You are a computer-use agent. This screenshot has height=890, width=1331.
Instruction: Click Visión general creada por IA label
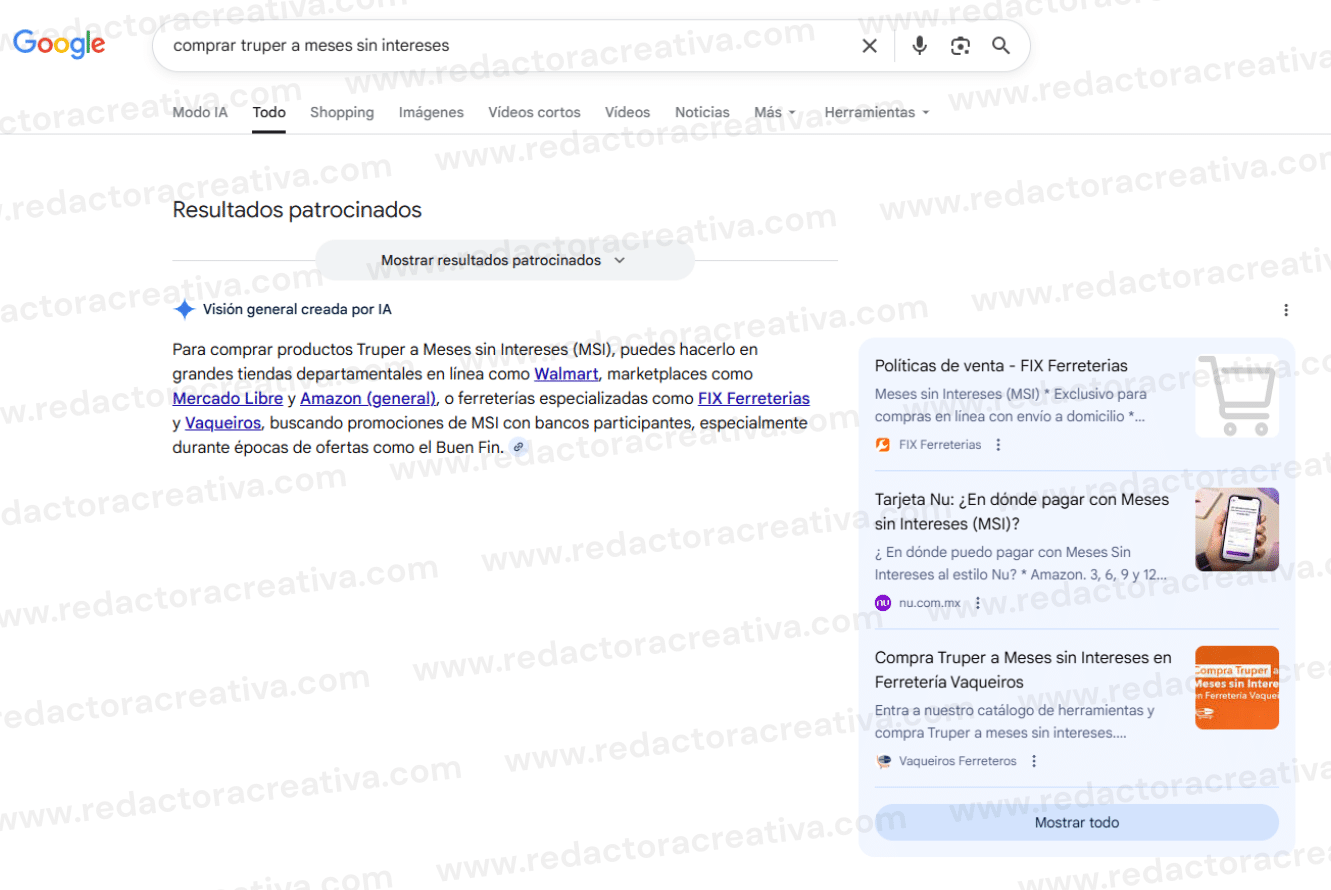tap(297, 310)
